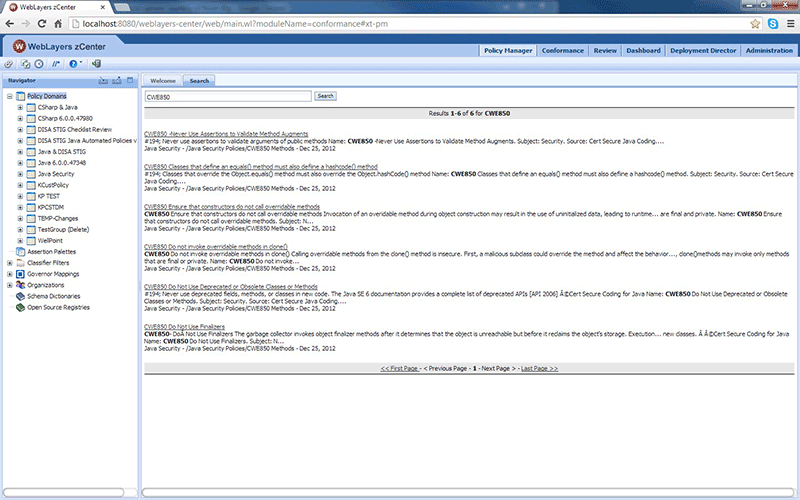
Task: Select the KPCSTDM tree item
Action: point(51,207)
